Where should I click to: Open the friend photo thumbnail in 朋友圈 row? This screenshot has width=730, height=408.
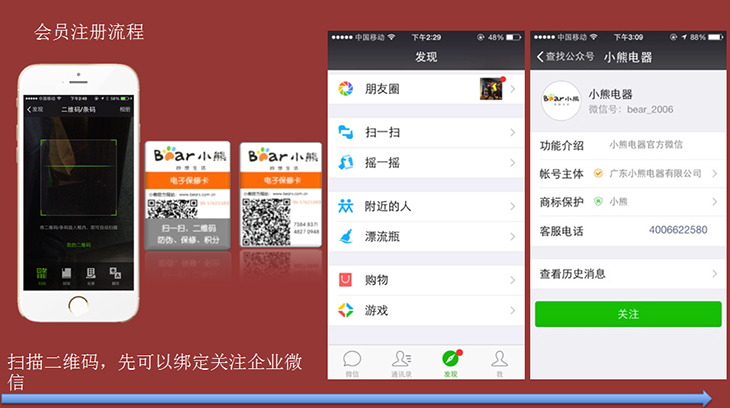tap(491, 88)
